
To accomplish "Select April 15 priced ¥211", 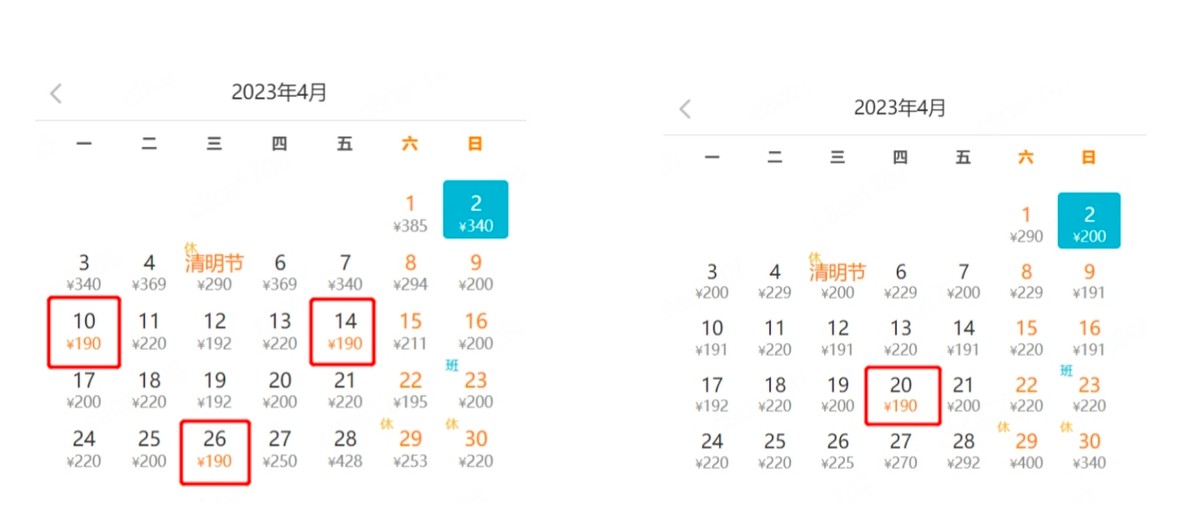I will tap(410, 331).
